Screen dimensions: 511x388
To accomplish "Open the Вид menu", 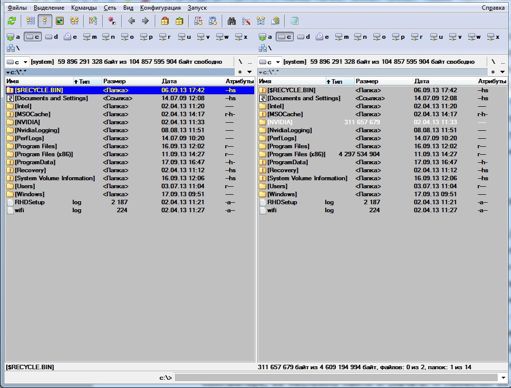I will pos(128,7).
